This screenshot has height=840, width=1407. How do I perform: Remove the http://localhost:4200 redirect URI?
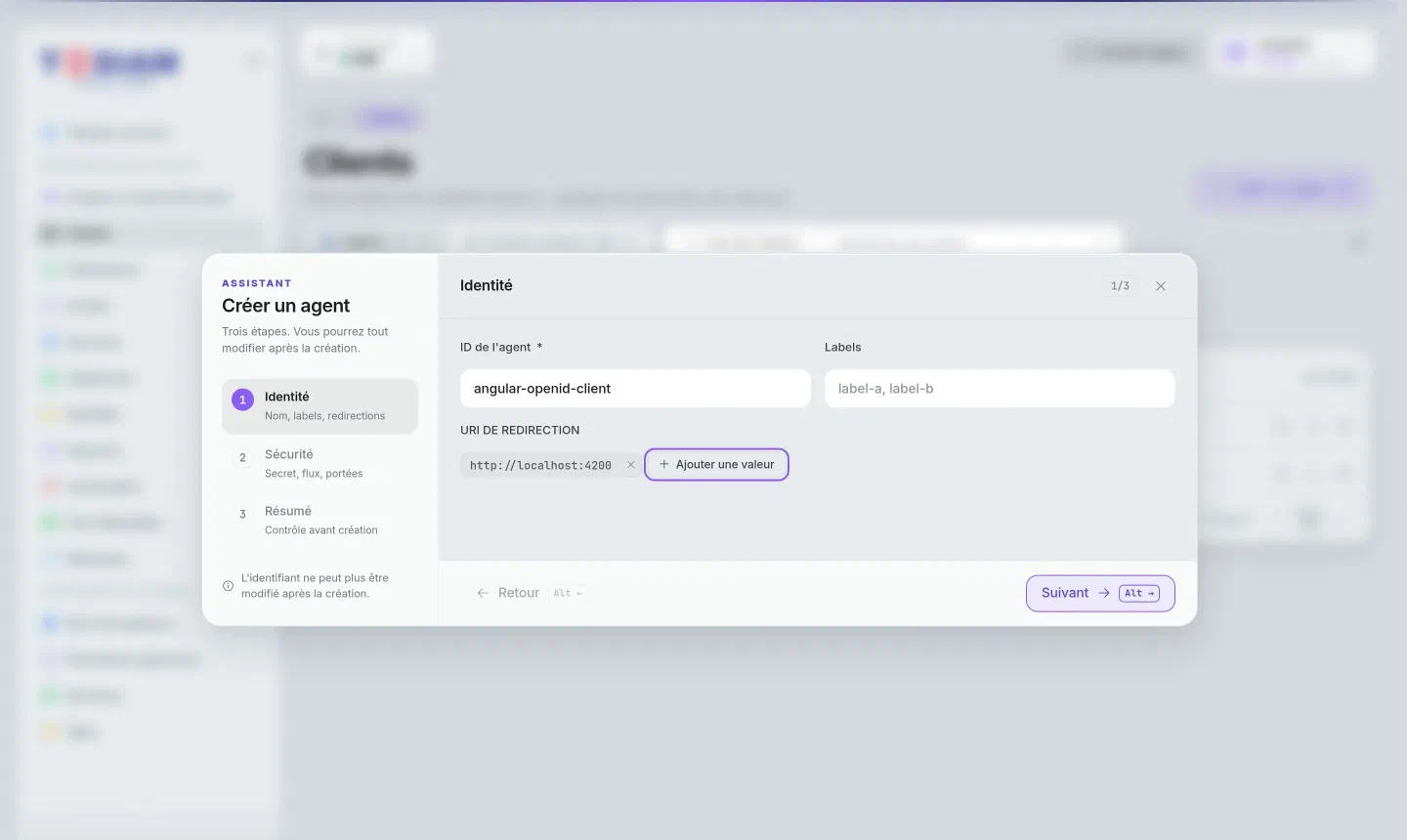coord(630,465)
